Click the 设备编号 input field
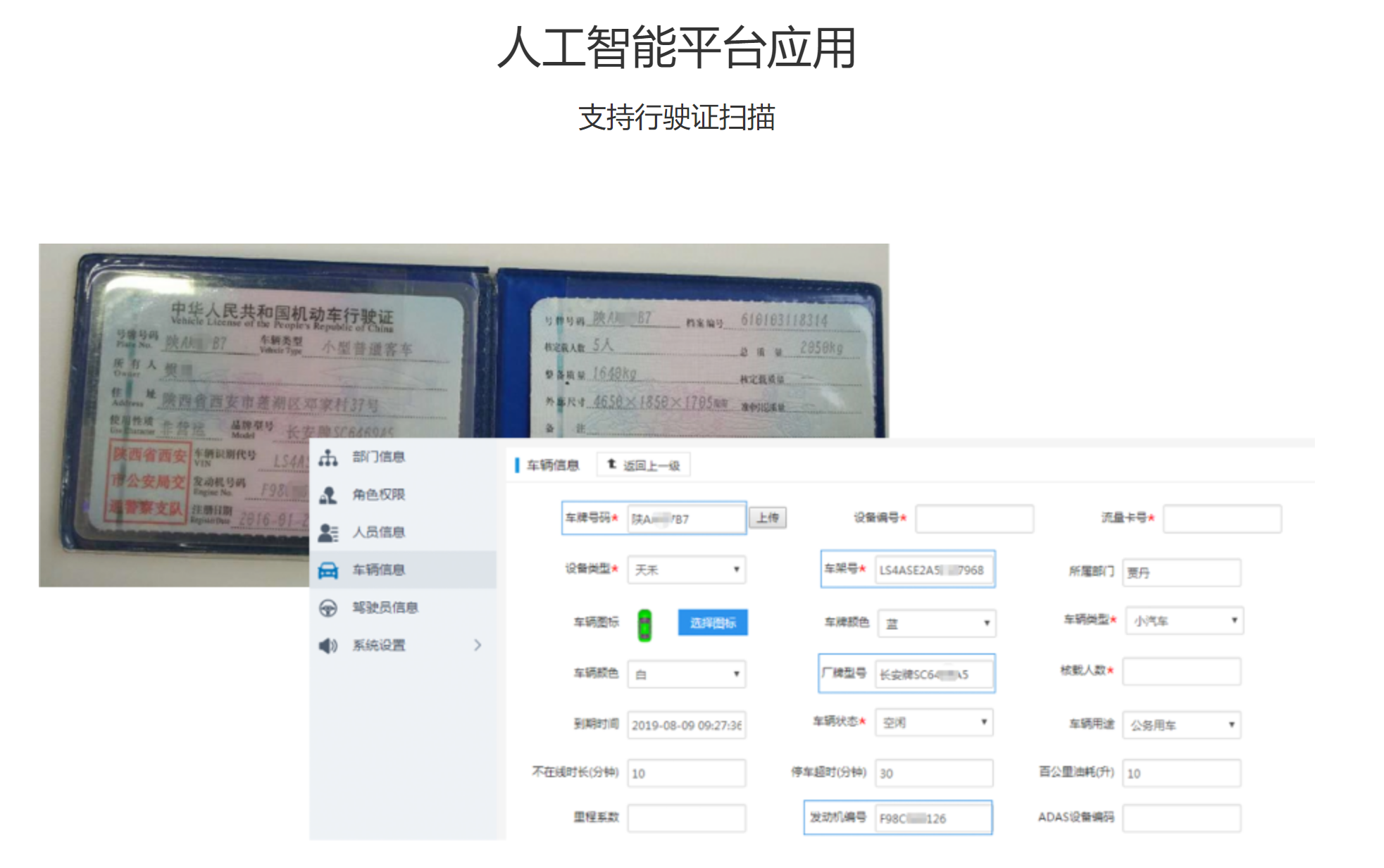The height and width of the screenshot is (868, 1384). point(974,519)
